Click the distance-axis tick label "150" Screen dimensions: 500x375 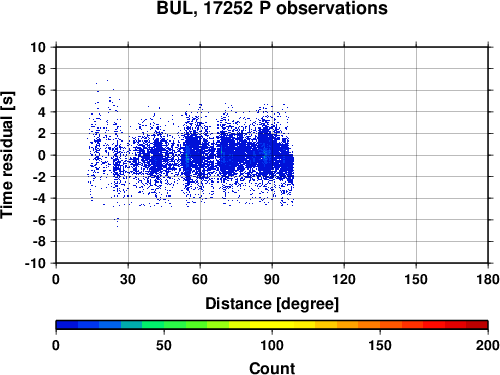coord(416,279)
